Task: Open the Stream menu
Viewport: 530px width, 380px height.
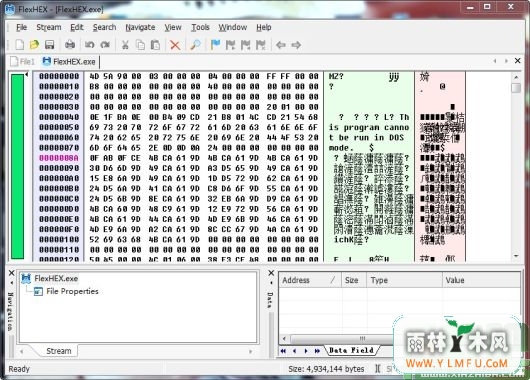Action: click(49, 27)
